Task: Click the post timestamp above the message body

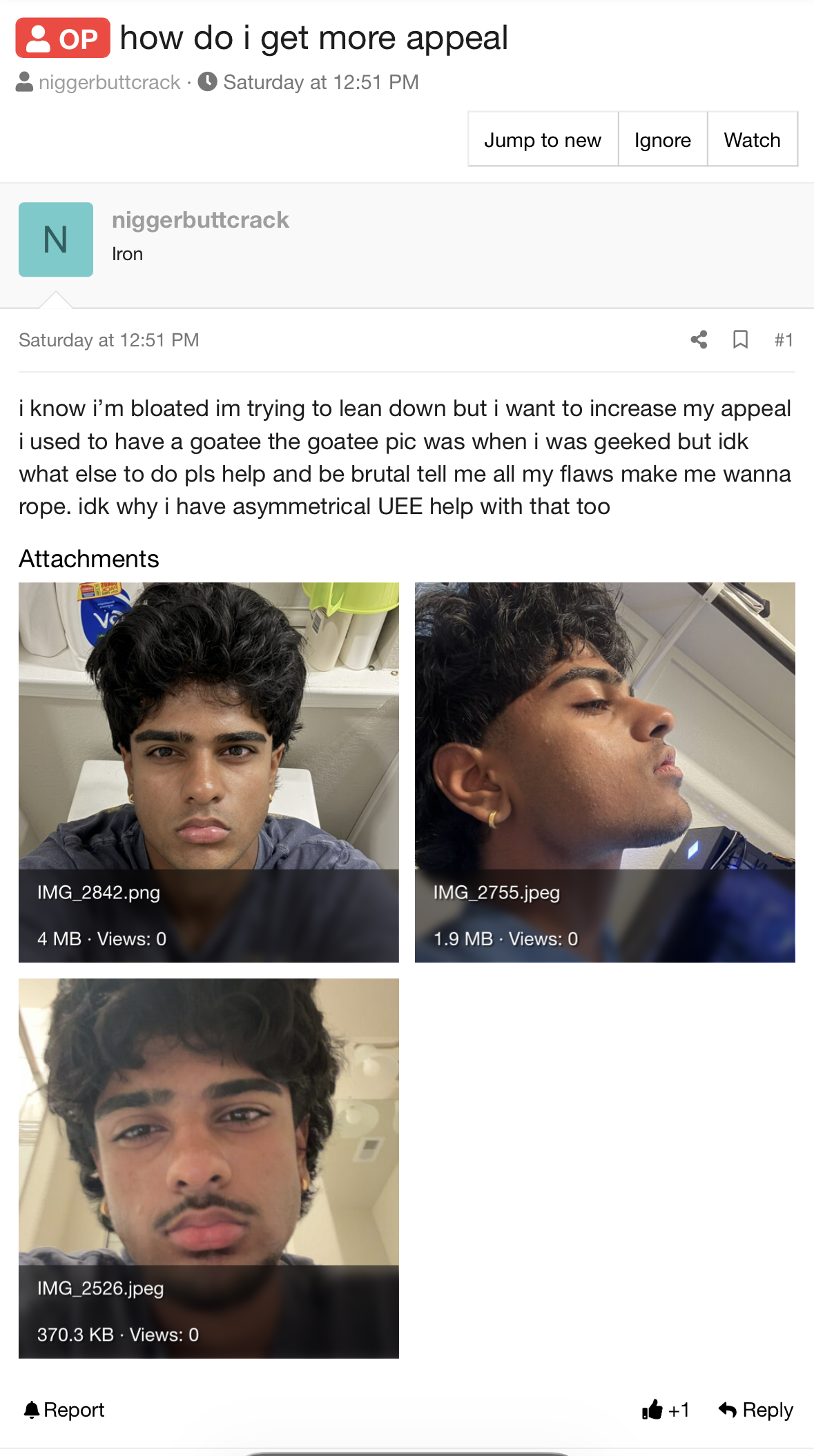Action: pyautogui.click(x=109, y=340)
